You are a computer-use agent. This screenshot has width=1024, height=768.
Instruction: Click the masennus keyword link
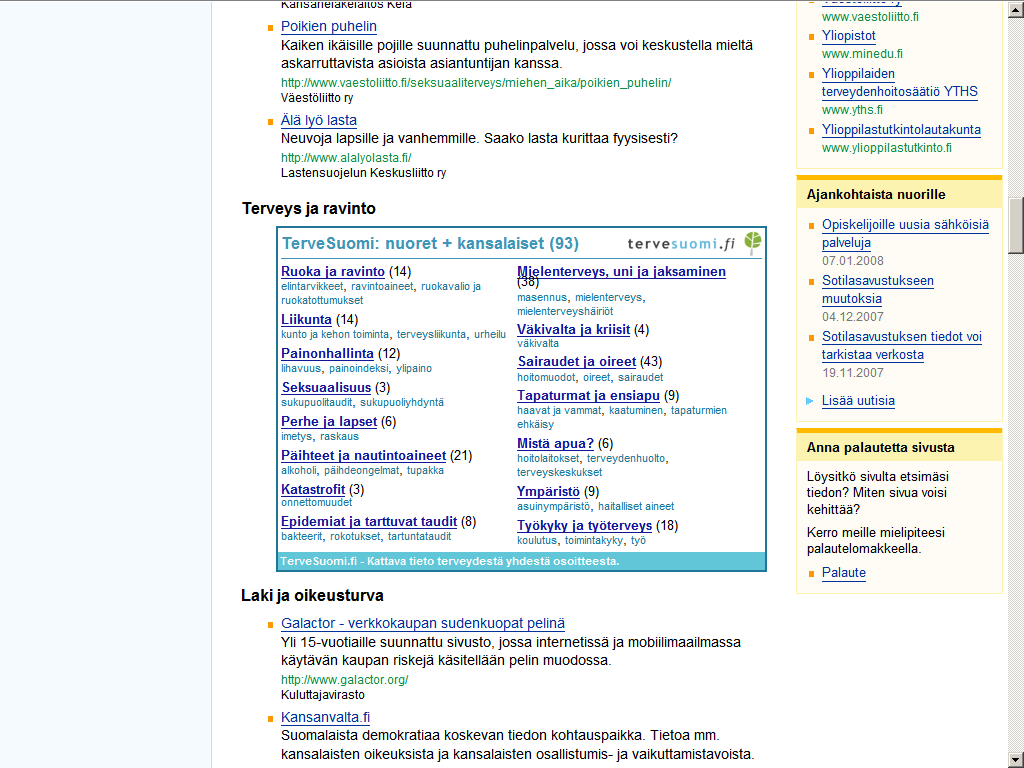pyautogui.click(x=542, y=298)
